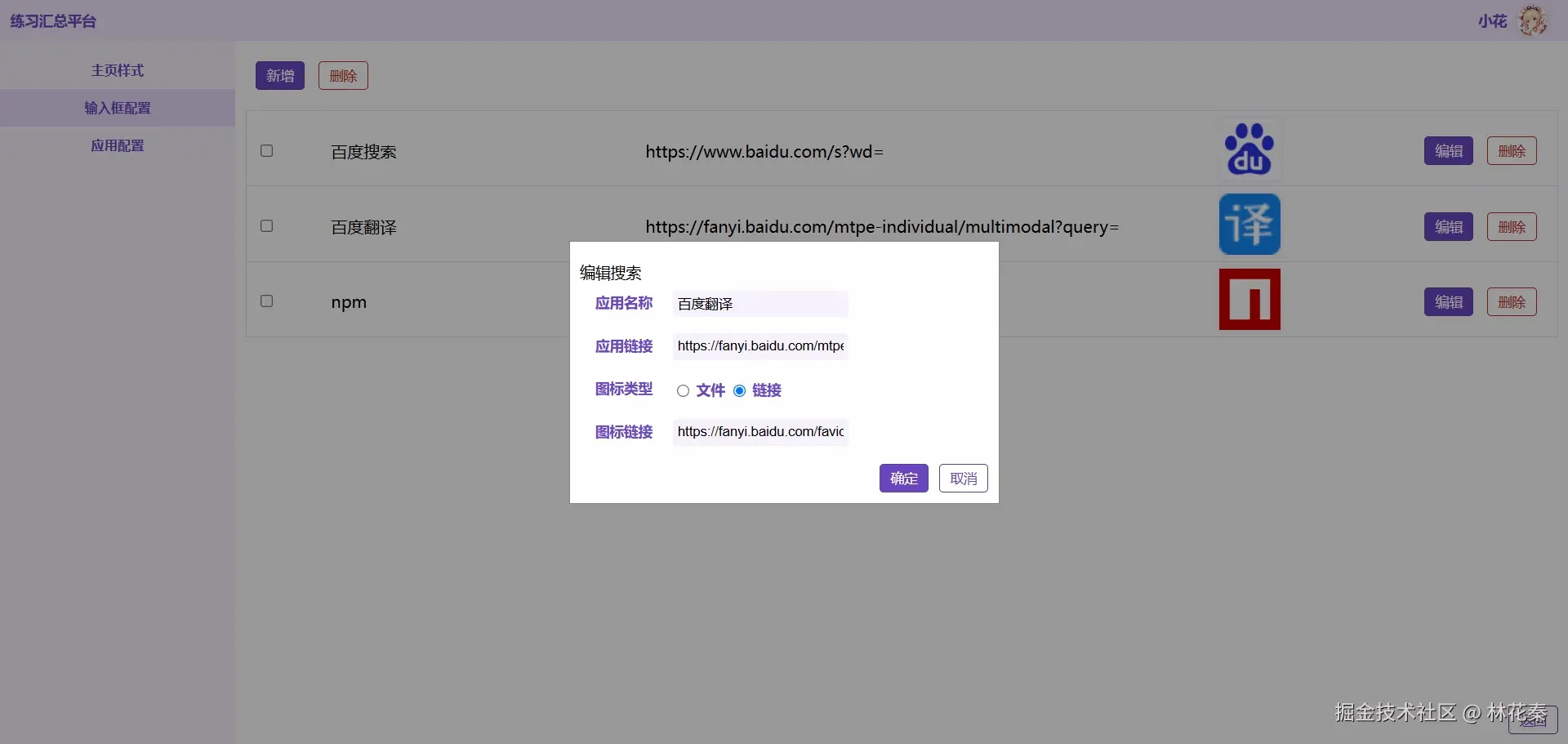Check the 百度翻译 row checkbox
This screenshot has width=1568, height=744.
coord(265,225)
